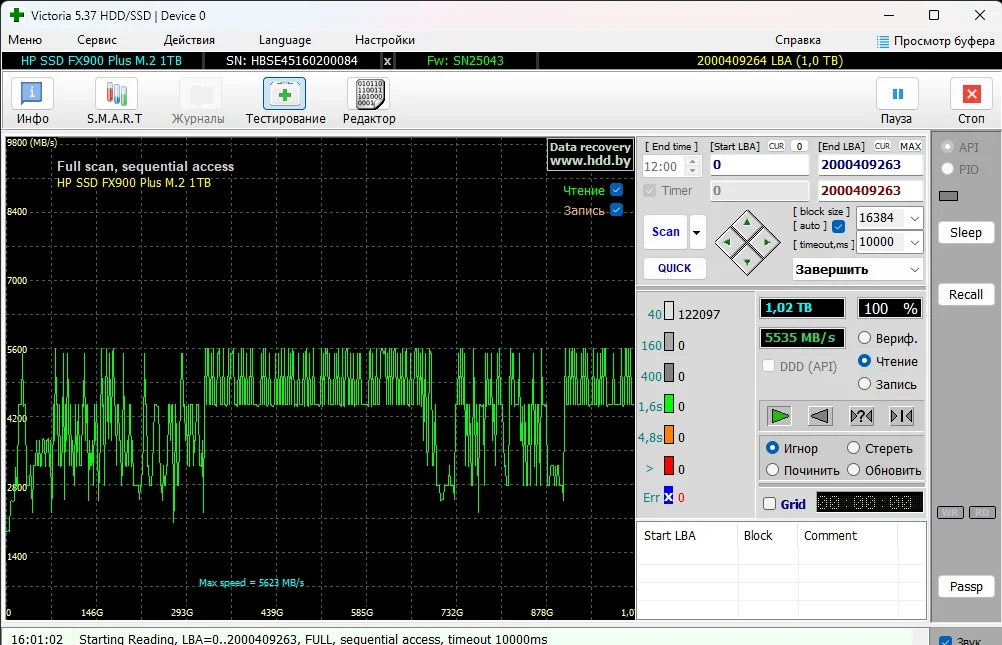The image size is (1002, 645).
Task: Click the Start LBA input field
Action: tap(758, 165)
